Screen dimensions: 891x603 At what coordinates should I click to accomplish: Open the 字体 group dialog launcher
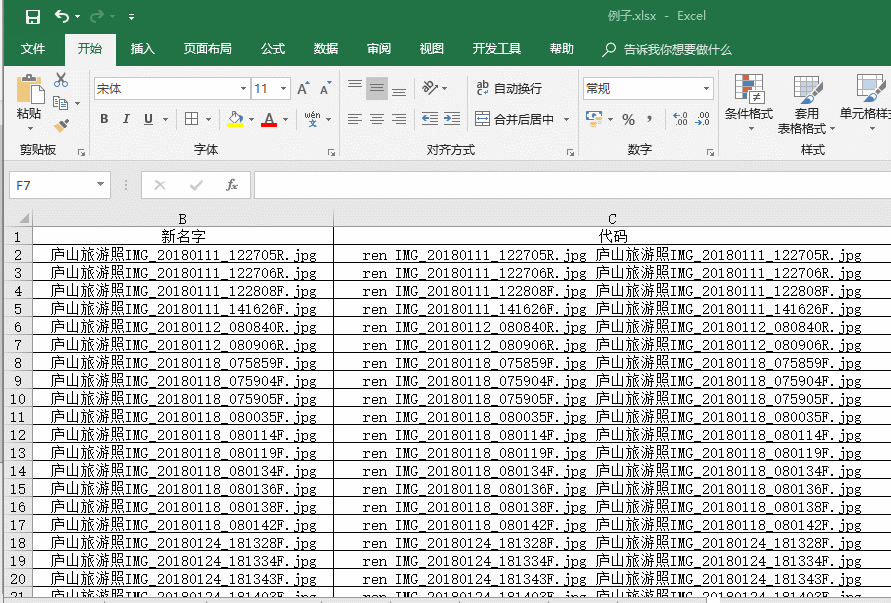pyautogui.click(x=331, y=152)
